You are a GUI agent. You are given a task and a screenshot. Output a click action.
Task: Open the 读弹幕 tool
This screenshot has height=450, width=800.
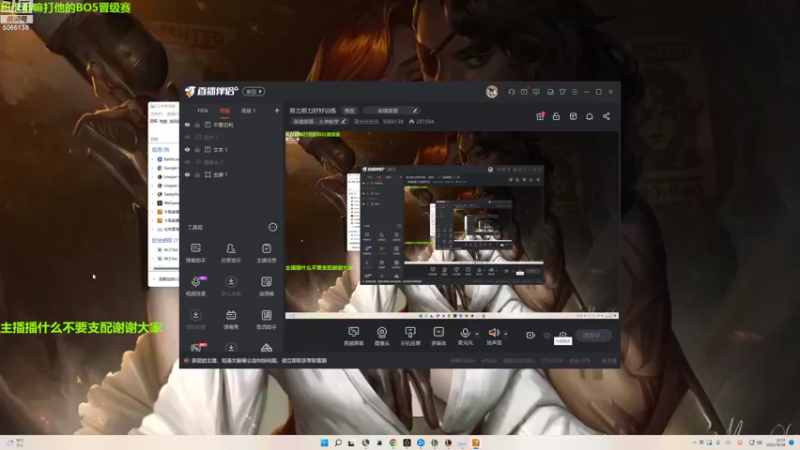click(266, 286)
